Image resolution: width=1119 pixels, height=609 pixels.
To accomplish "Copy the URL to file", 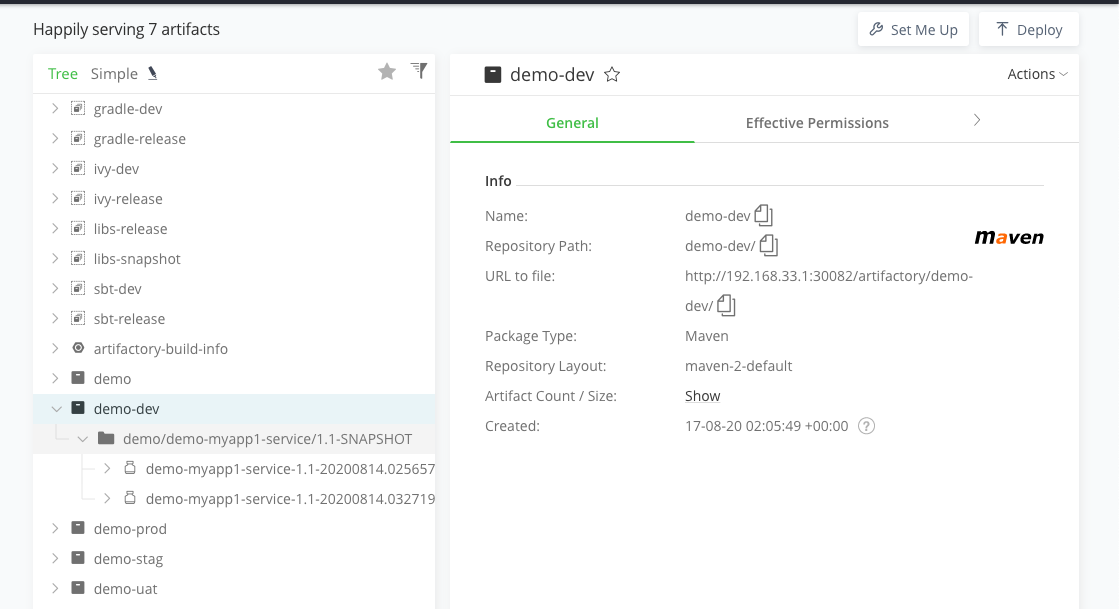I will click(x=726, y=306).
